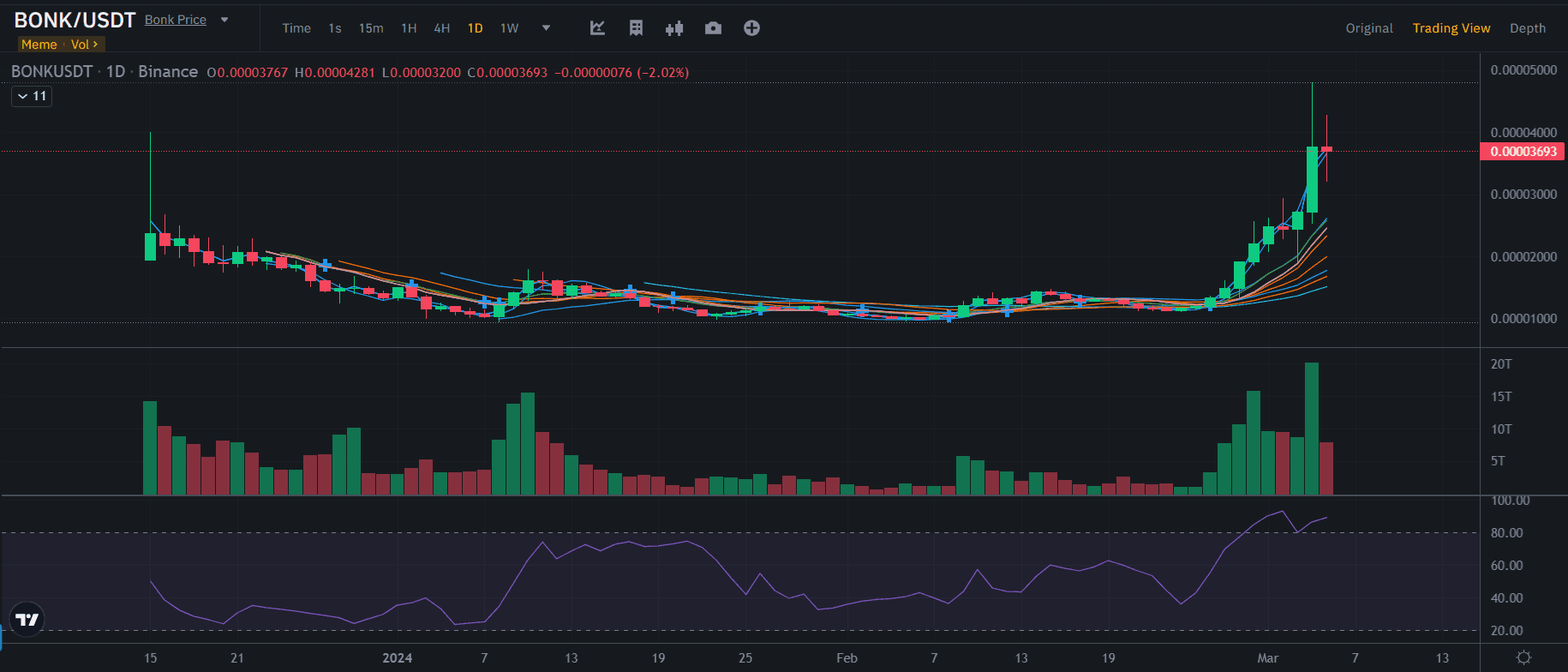Switch to Original chart view
Screen dimensions: 1568x672
point(1369,28)
